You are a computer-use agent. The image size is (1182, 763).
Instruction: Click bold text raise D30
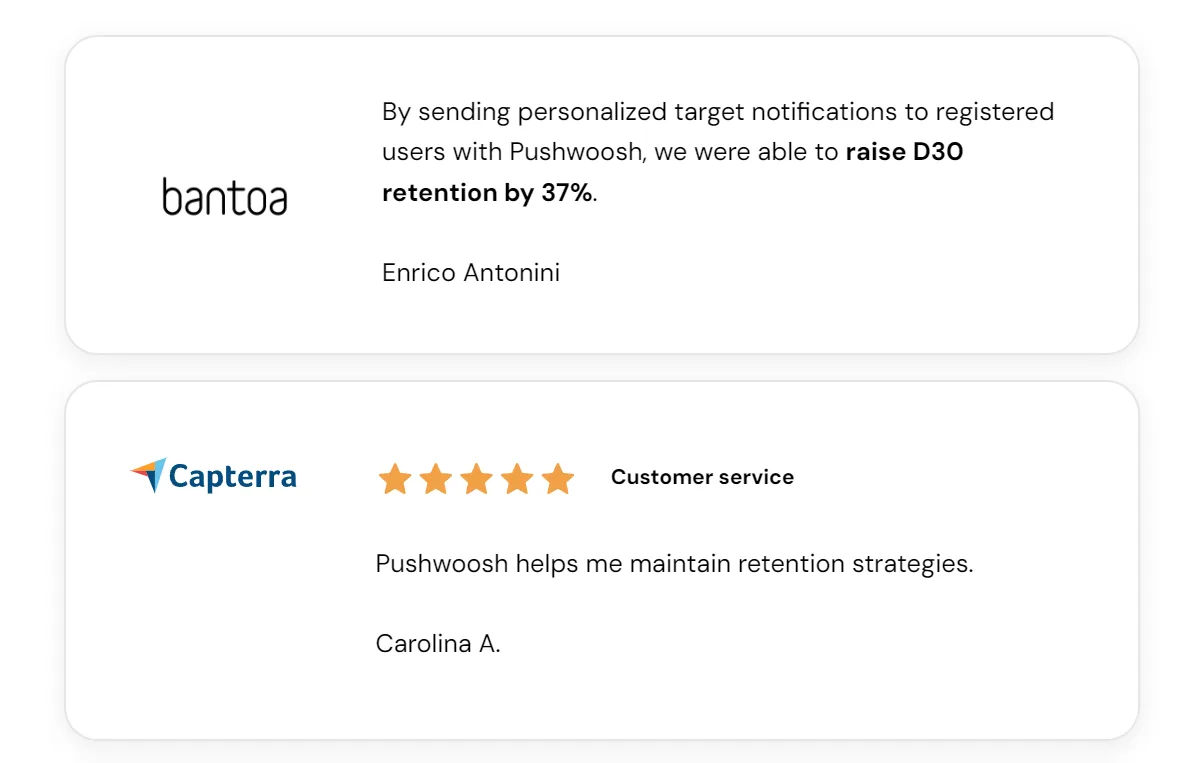904,152
